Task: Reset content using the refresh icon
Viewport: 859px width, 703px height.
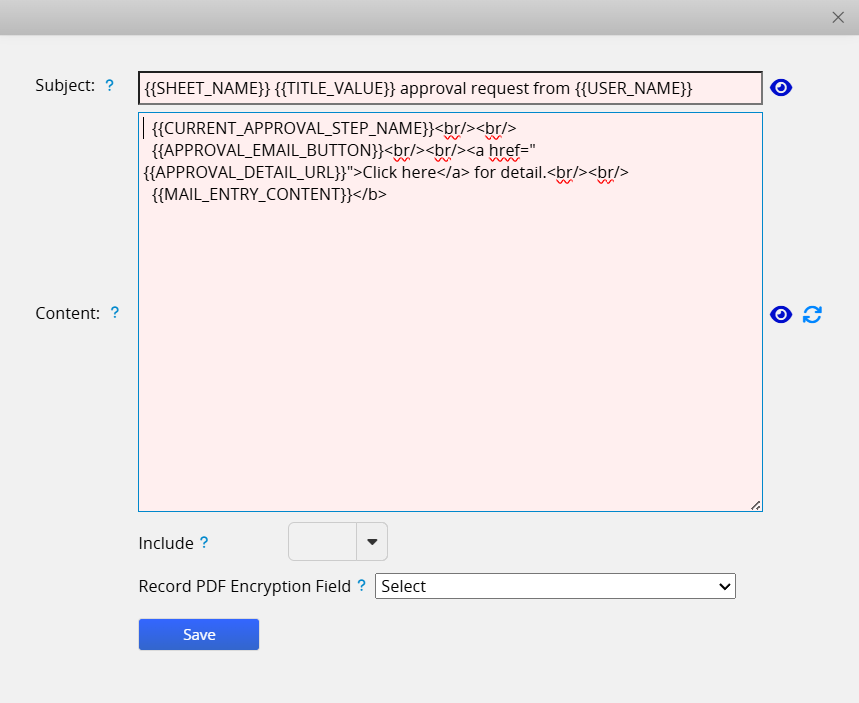Action: click(x=812, y=315)
